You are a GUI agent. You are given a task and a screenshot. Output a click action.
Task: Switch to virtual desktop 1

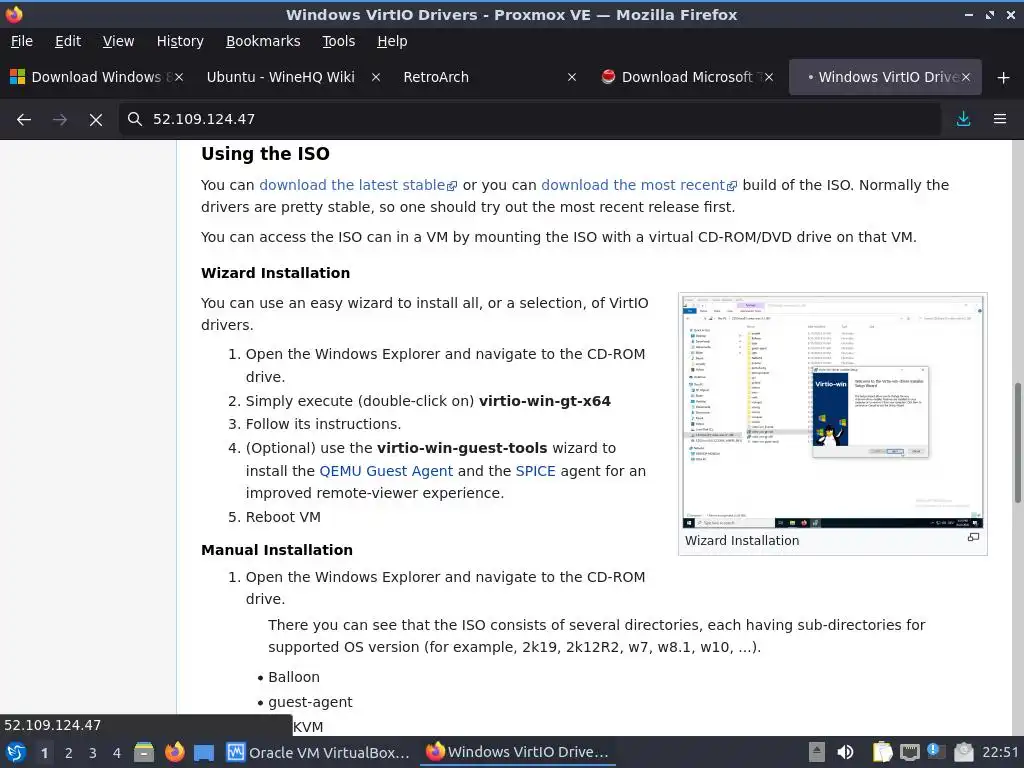(x=44, y=753)
